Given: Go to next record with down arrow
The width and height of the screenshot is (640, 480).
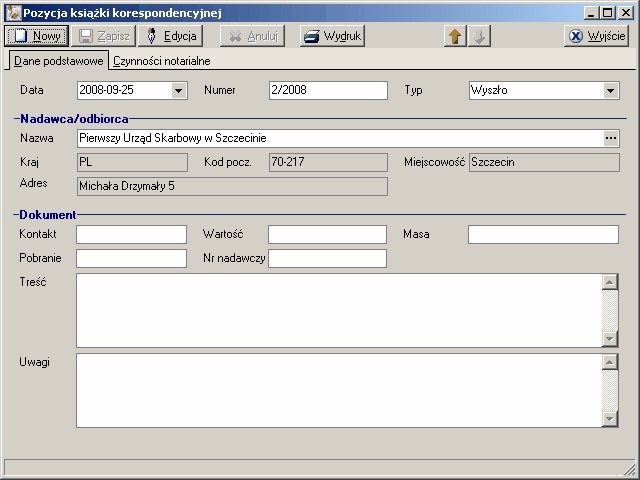Looking at the screenshot, I should click(479, 36).
